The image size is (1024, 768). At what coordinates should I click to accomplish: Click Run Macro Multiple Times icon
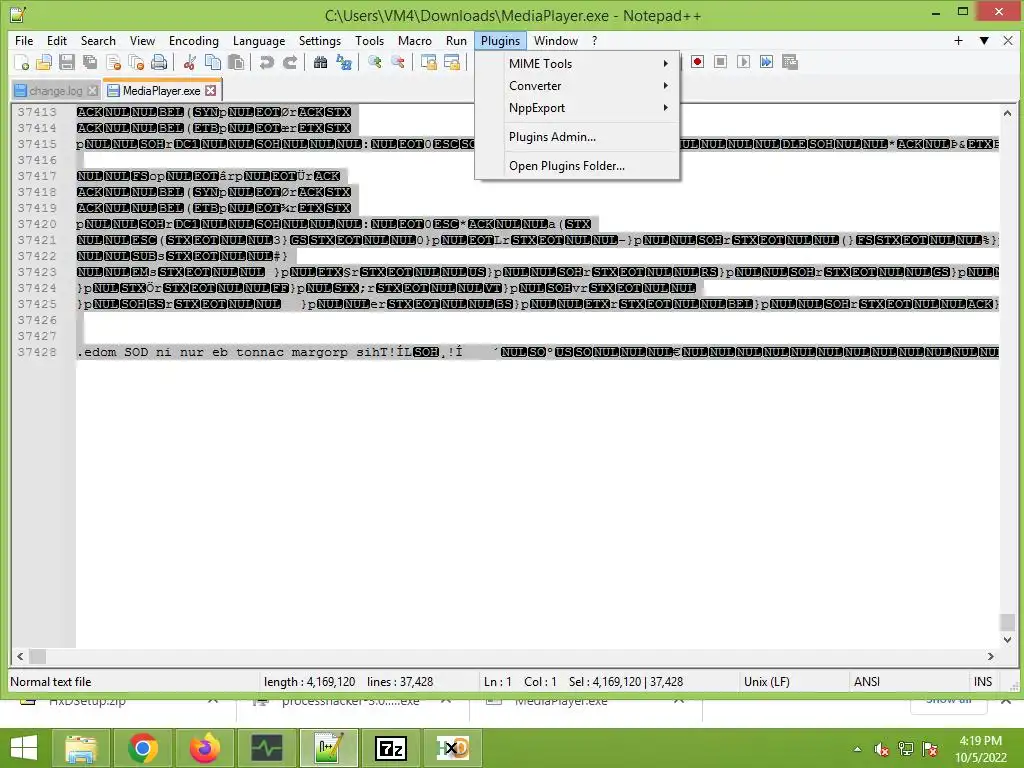coord(767,62)
